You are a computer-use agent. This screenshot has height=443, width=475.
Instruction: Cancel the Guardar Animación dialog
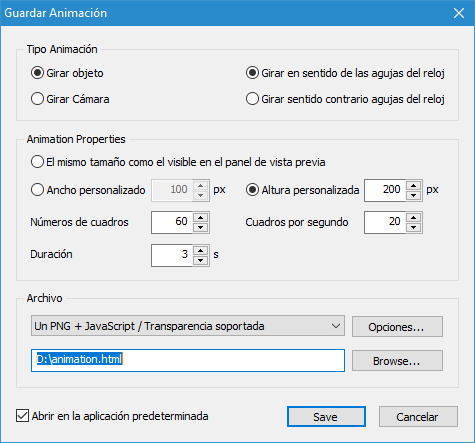pyautogui.click(x=418, y=416)
